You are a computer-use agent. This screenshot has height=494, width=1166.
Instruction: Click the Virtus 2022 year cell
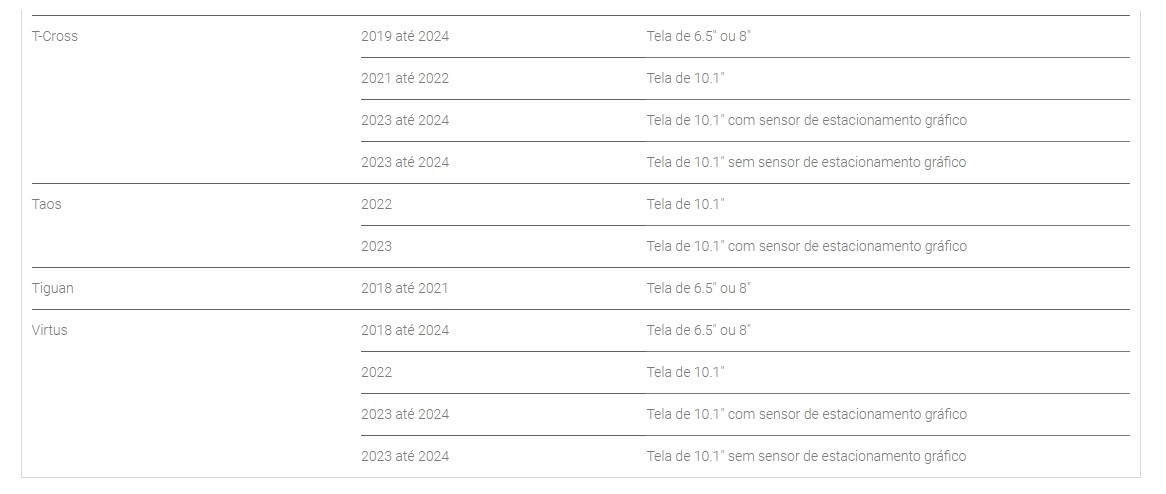coord(376,372)
